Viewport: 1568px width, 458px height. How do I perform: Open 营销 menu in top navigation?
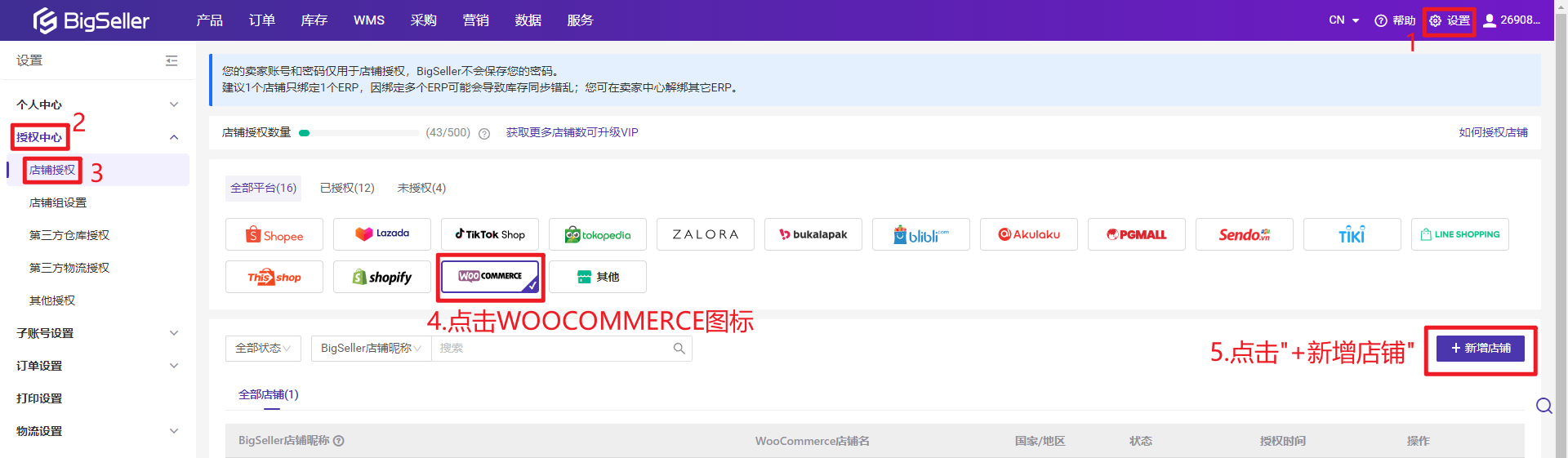click(476, 20)
